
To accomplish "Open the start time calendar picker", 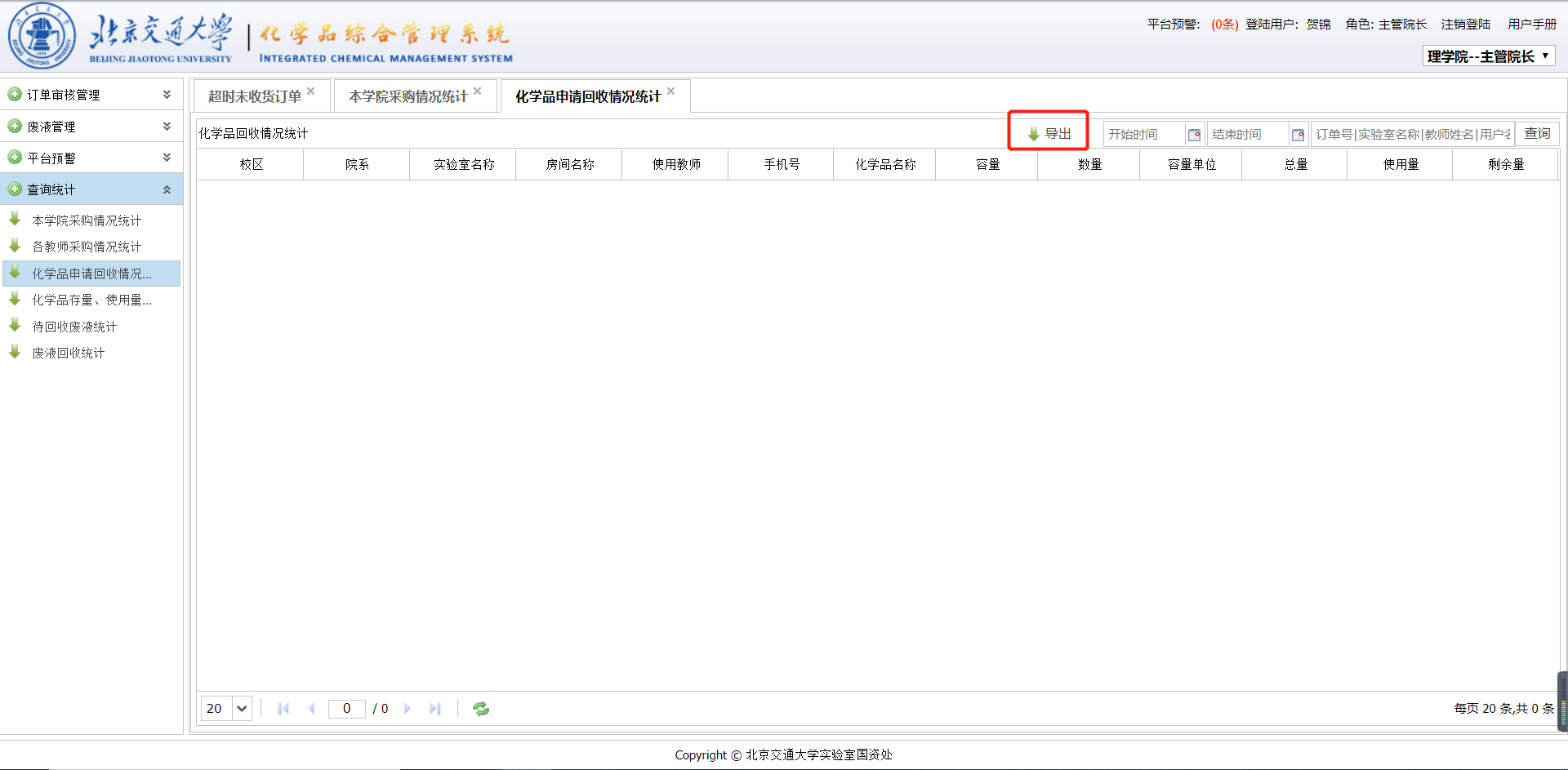I will coord(1194,135).
